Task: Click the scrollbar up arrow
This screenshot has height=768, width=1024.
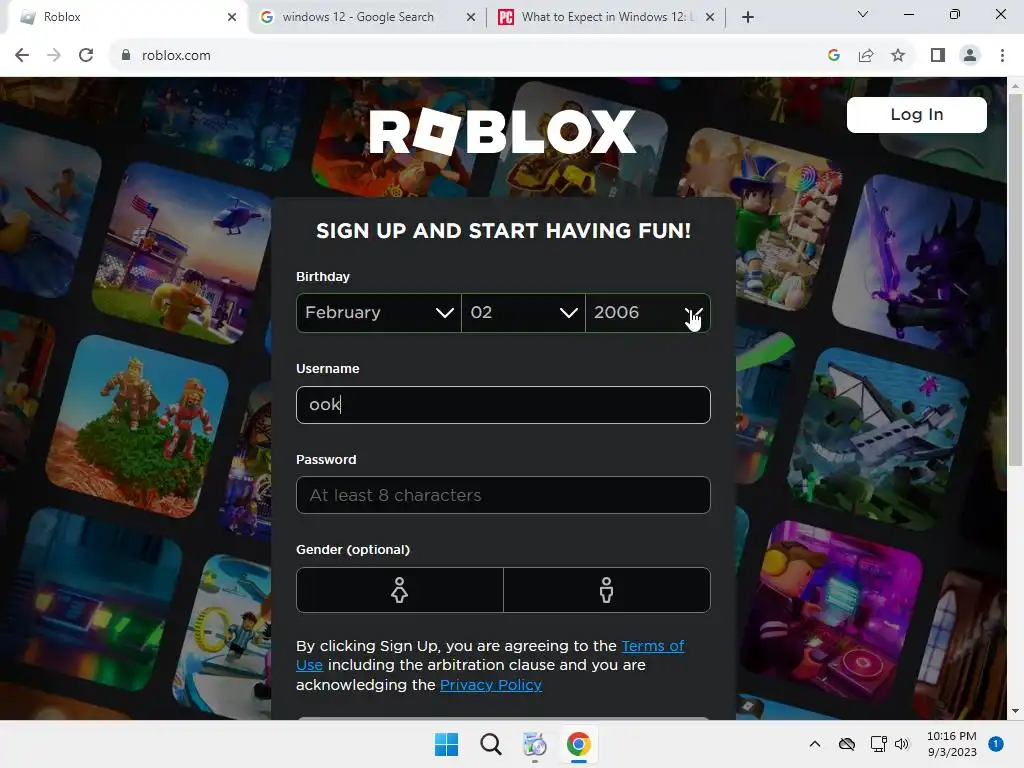Action: (x=1015, y=86)
